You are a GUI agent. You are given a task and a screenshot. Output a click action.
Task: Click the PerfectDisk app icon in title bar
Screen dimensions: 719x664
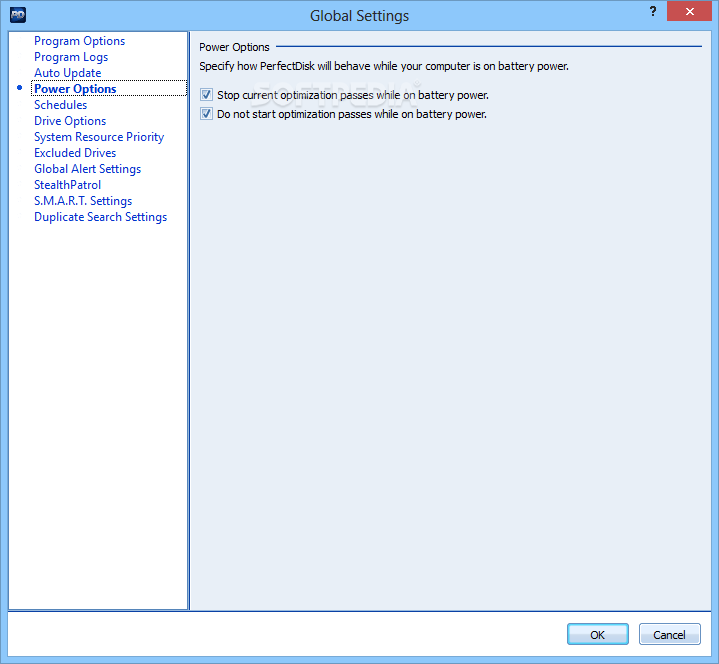[x=17, y=15]
